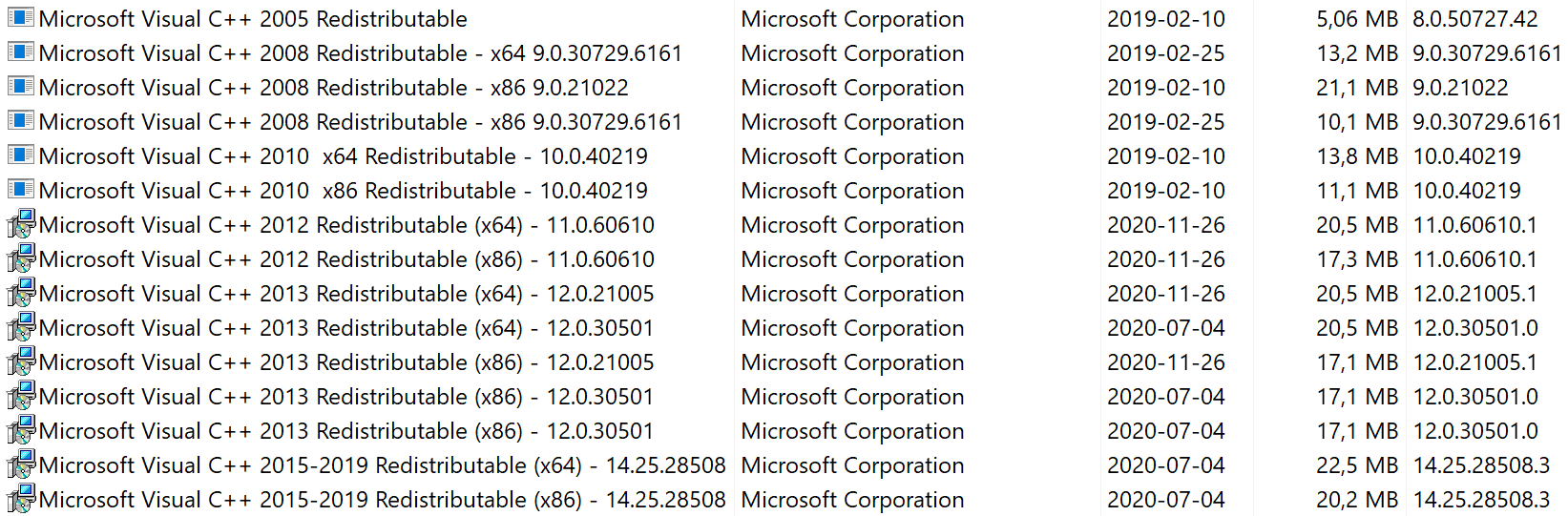Click the install date 2019-02-25 of 2008 x64
Viewport: 1568px width, 516px height.
click(x=1165, y=53)
